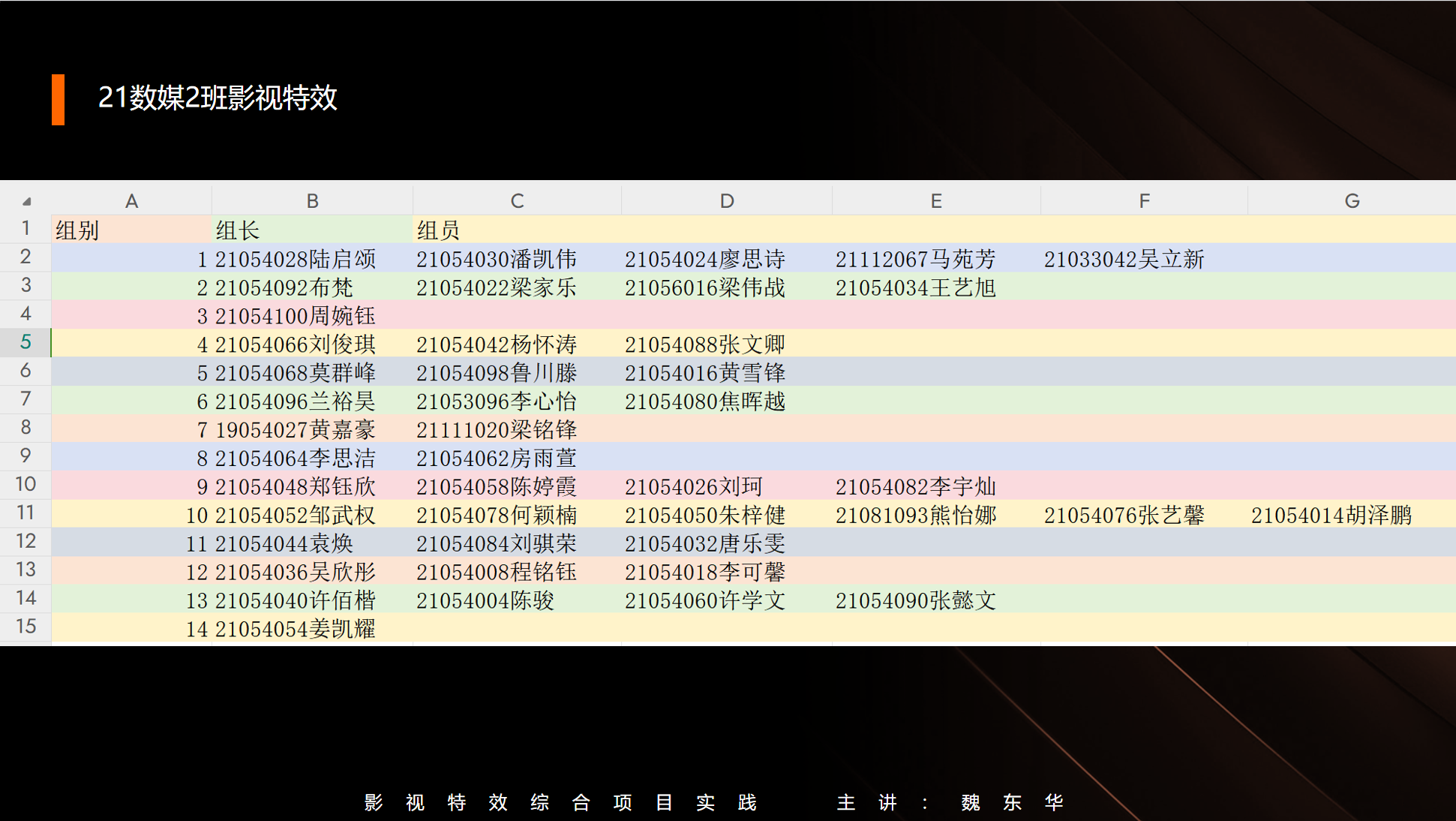Select cell with 21054028陆启颂
The height and width of the screenshot is (821, 1456).
pyautogui.click(x=296, y=260)
